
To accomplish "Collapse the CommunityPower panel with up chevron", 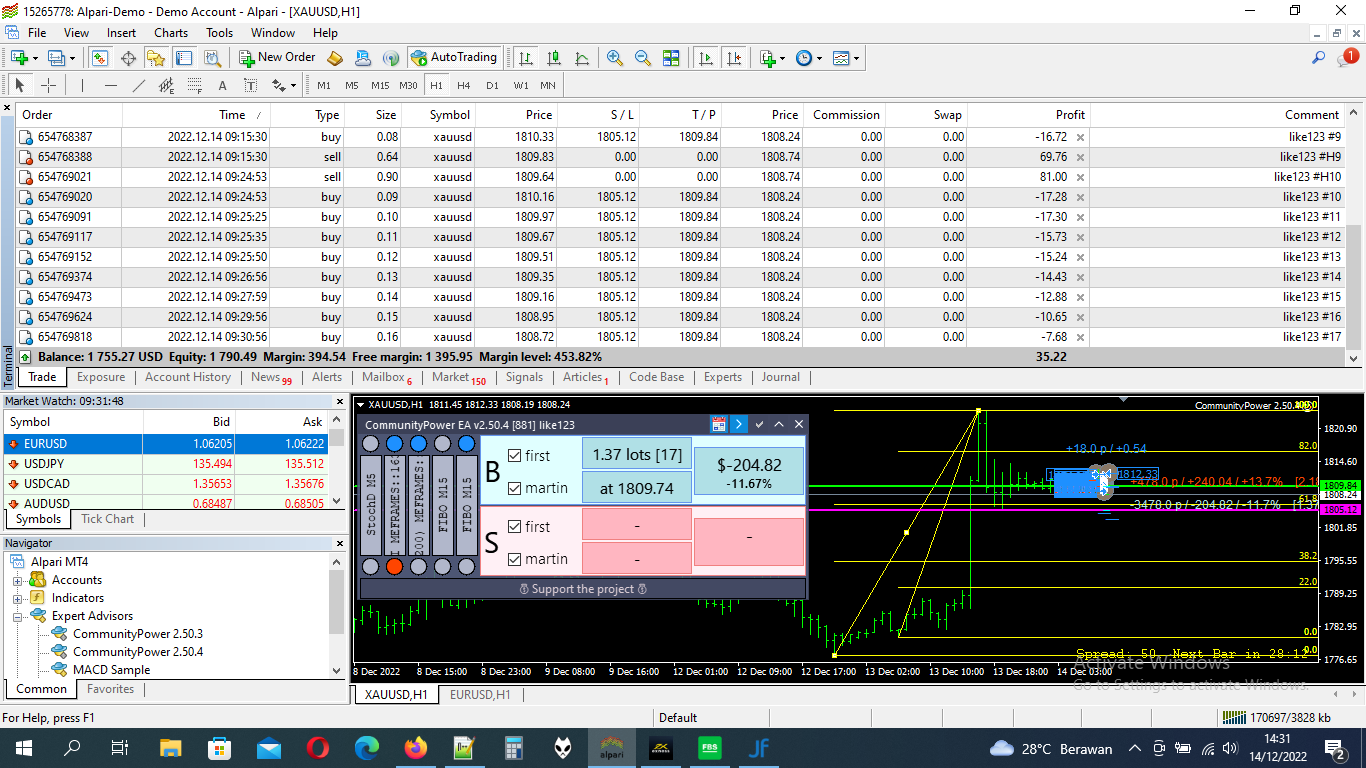I will [x=779, y=425].
